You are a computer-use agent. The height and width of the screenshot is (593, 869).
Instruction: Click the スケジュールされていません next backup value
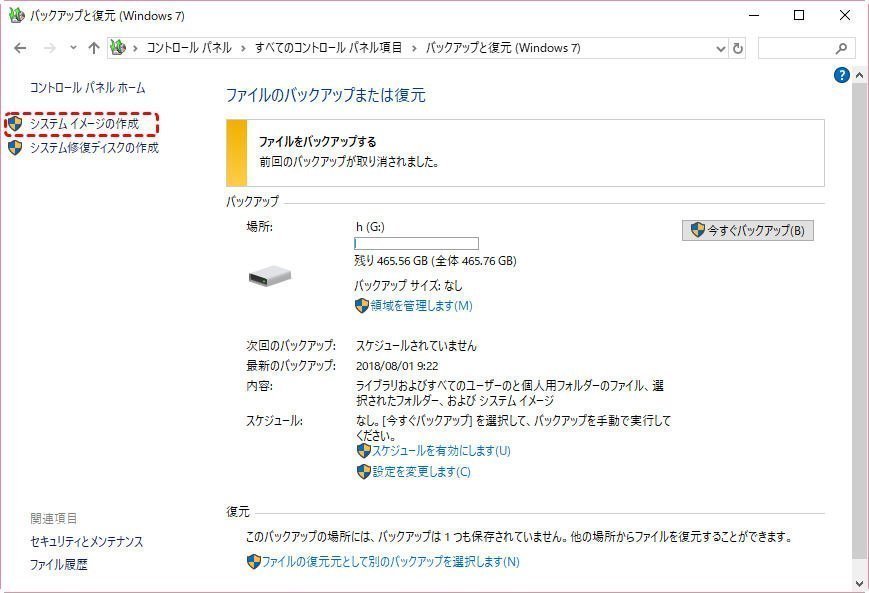tap(416, 346)
